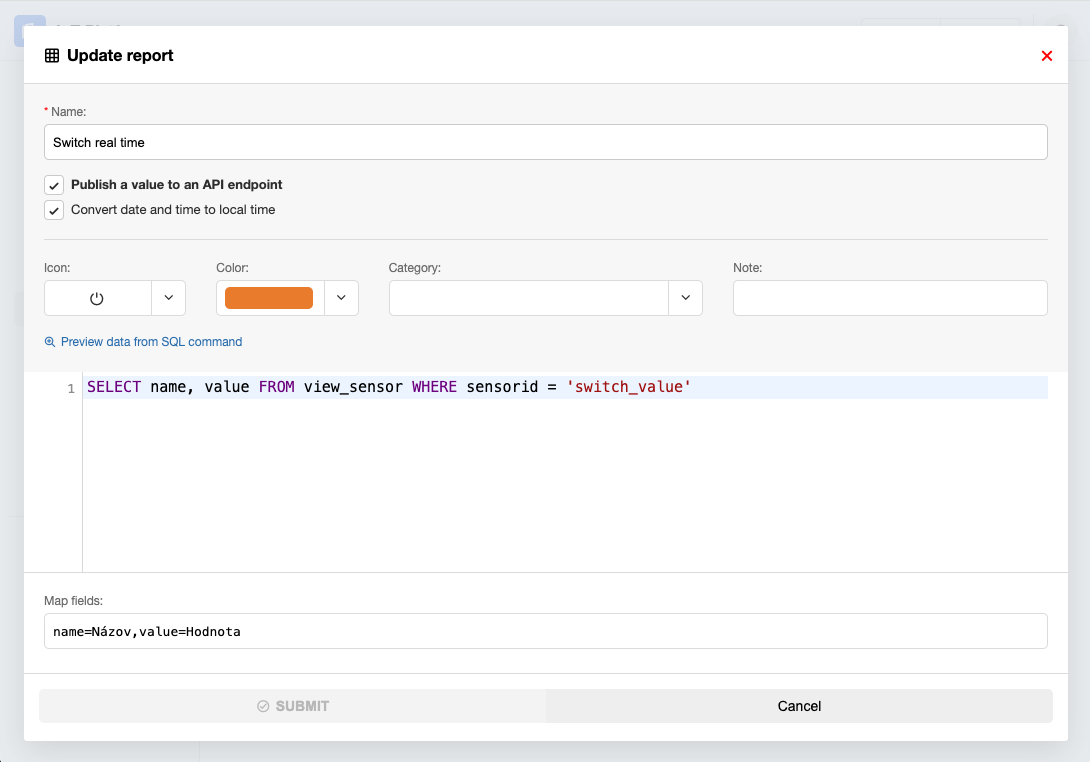Screen dimensions: 1090x762
Task: Close the Update report dialog with red X
Action: click(x=1047, y=56)
